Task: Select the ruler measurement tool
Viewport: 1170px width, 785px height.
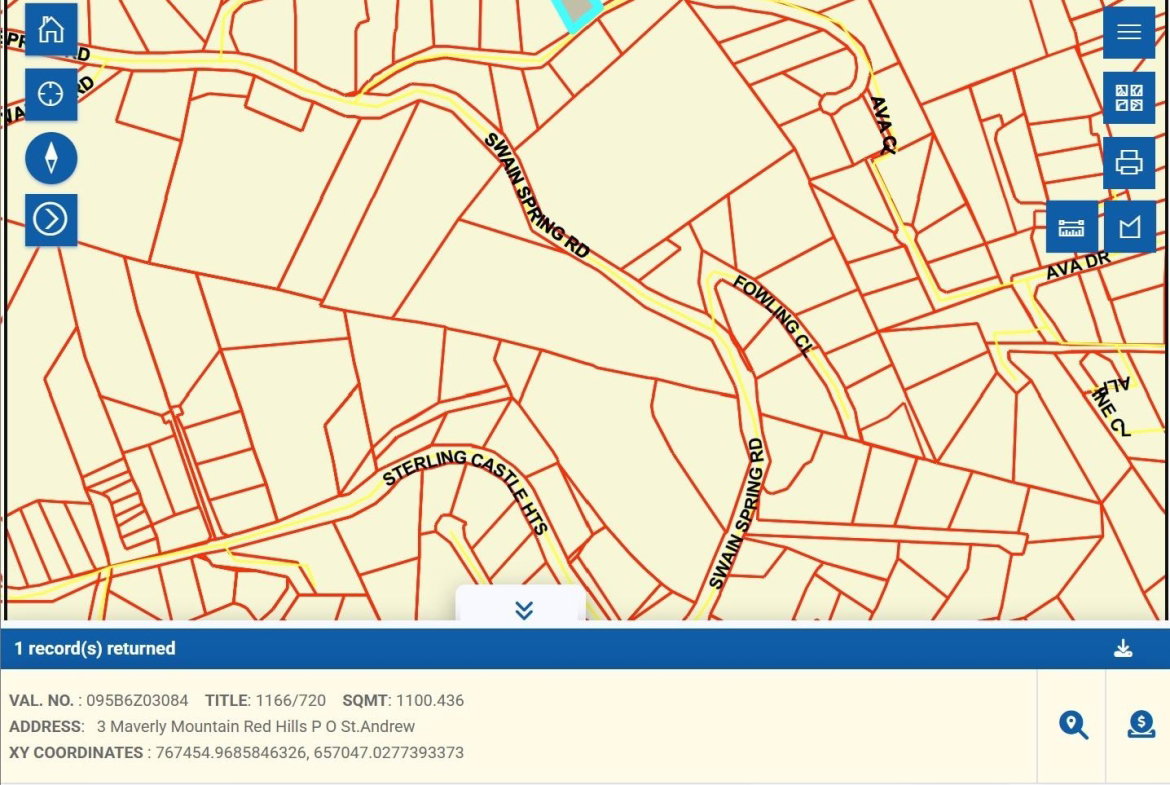Action: tap(1071, 227)
